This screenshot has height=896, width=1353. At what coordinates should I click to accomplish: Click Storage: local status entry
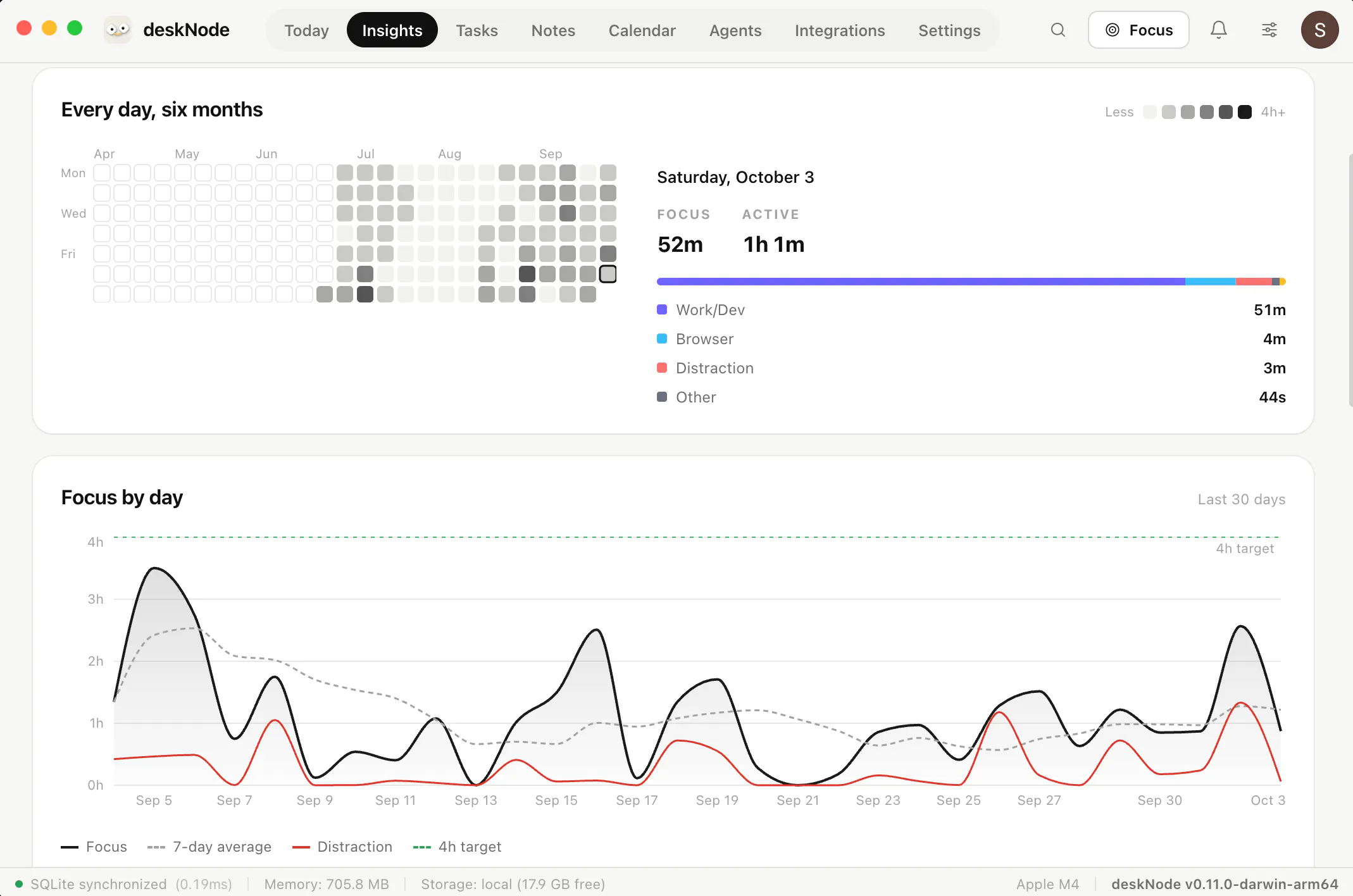[513, 884]
